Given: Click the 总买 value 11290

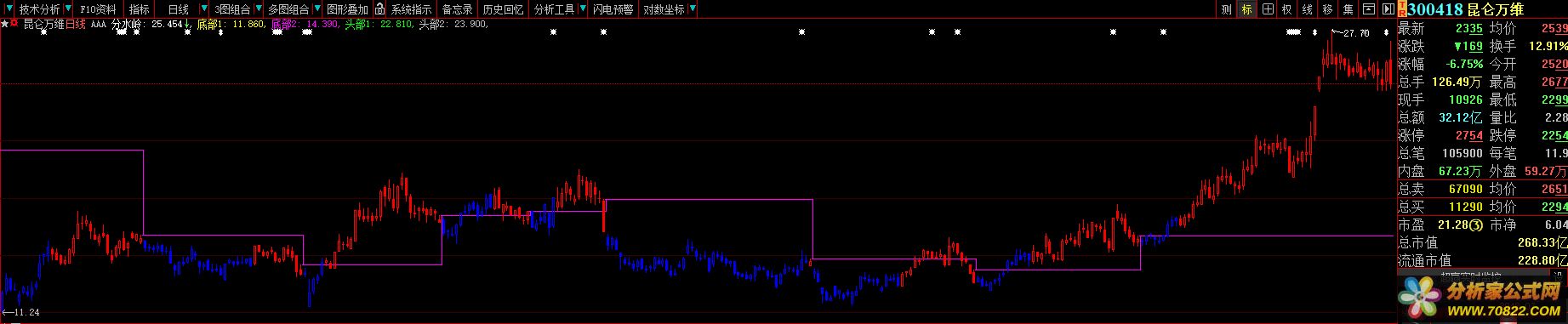Looking at the screenshot, I should point(1465,207).
